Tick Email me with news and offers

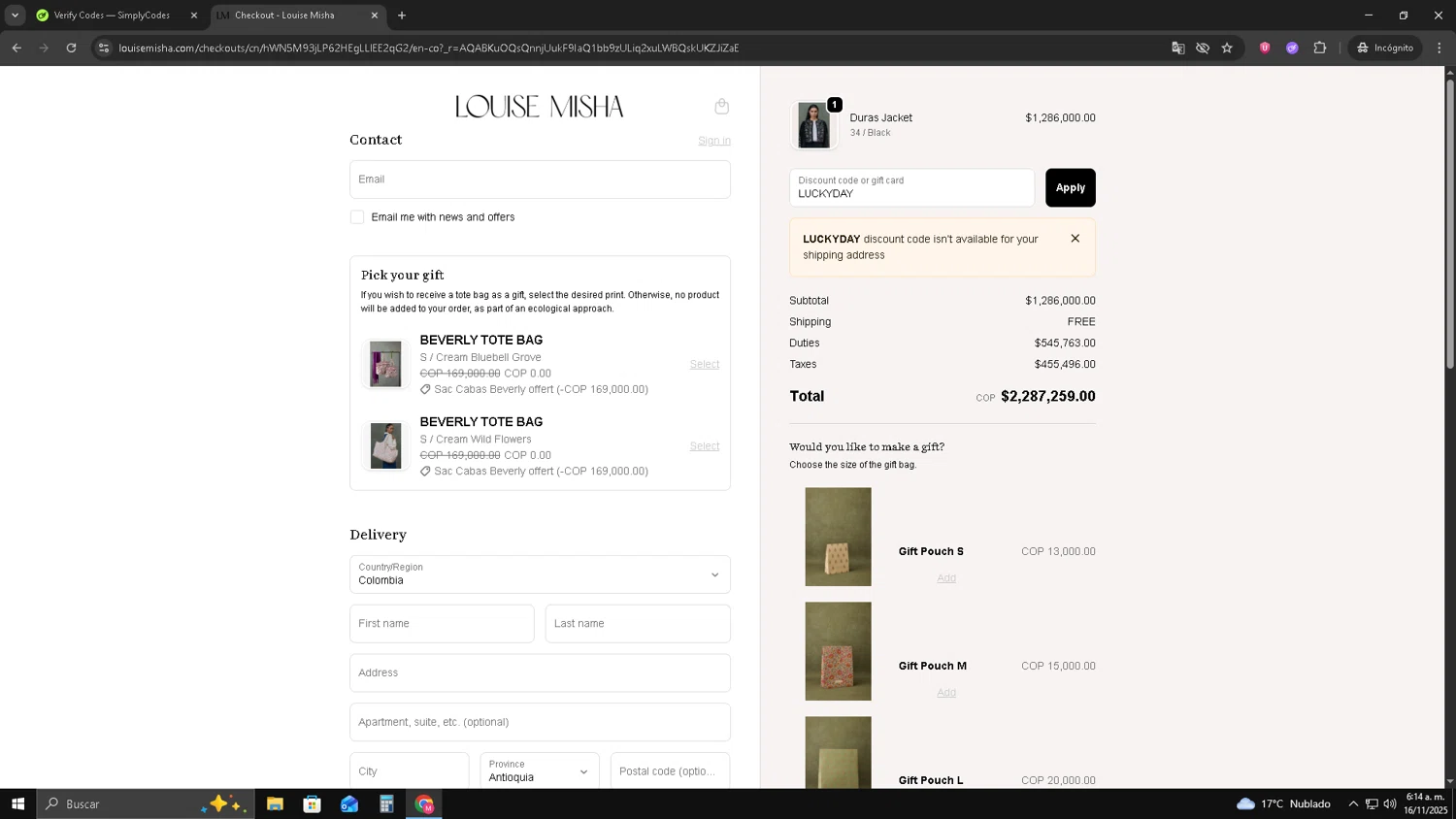tap(357, 217)
